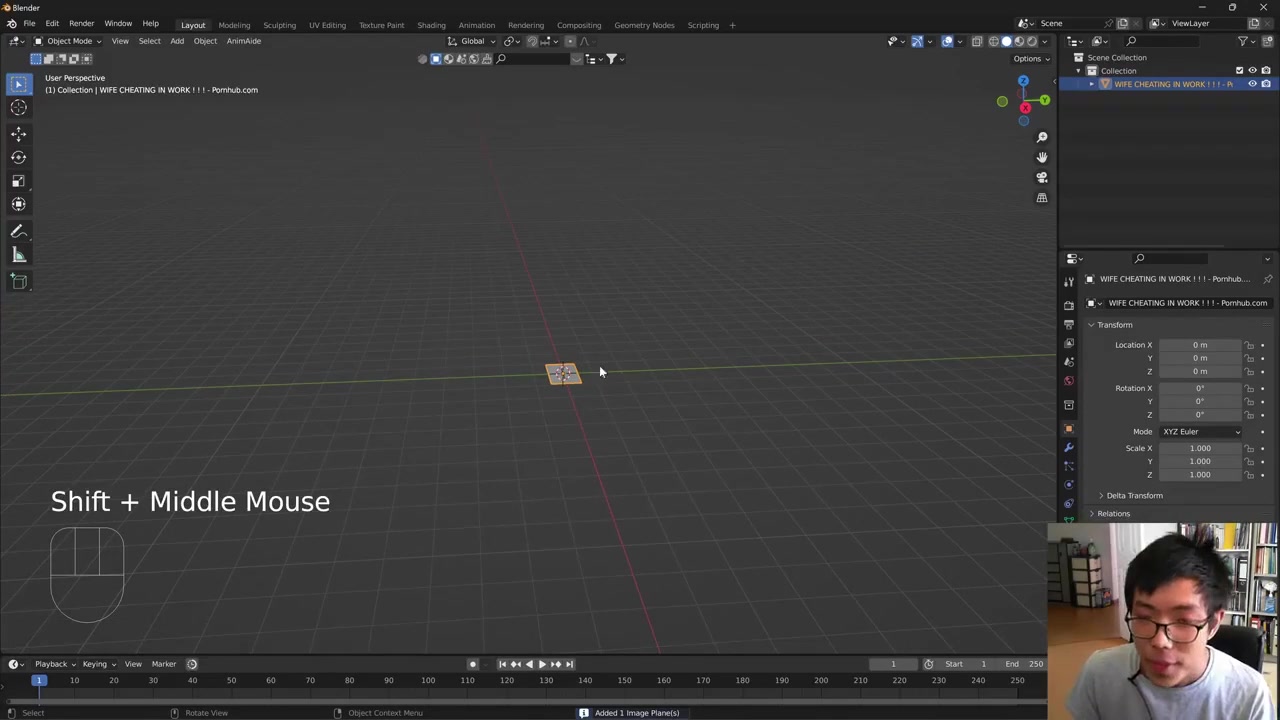
Task: Select the Cursor tool
Action: pyautogui.click(x=18, y=108)
